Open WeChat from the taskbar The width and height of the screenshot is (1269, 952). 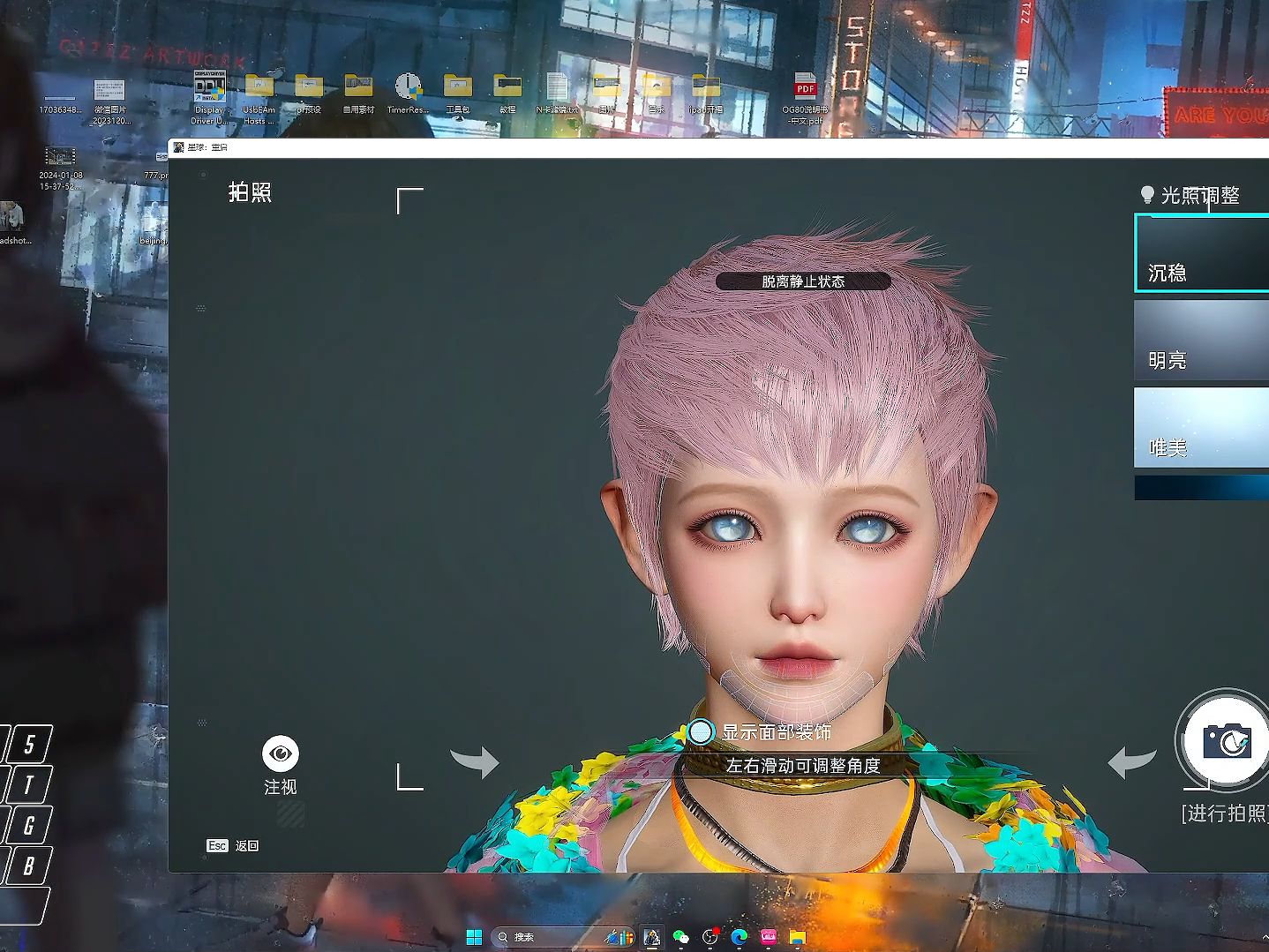(680, 937)
